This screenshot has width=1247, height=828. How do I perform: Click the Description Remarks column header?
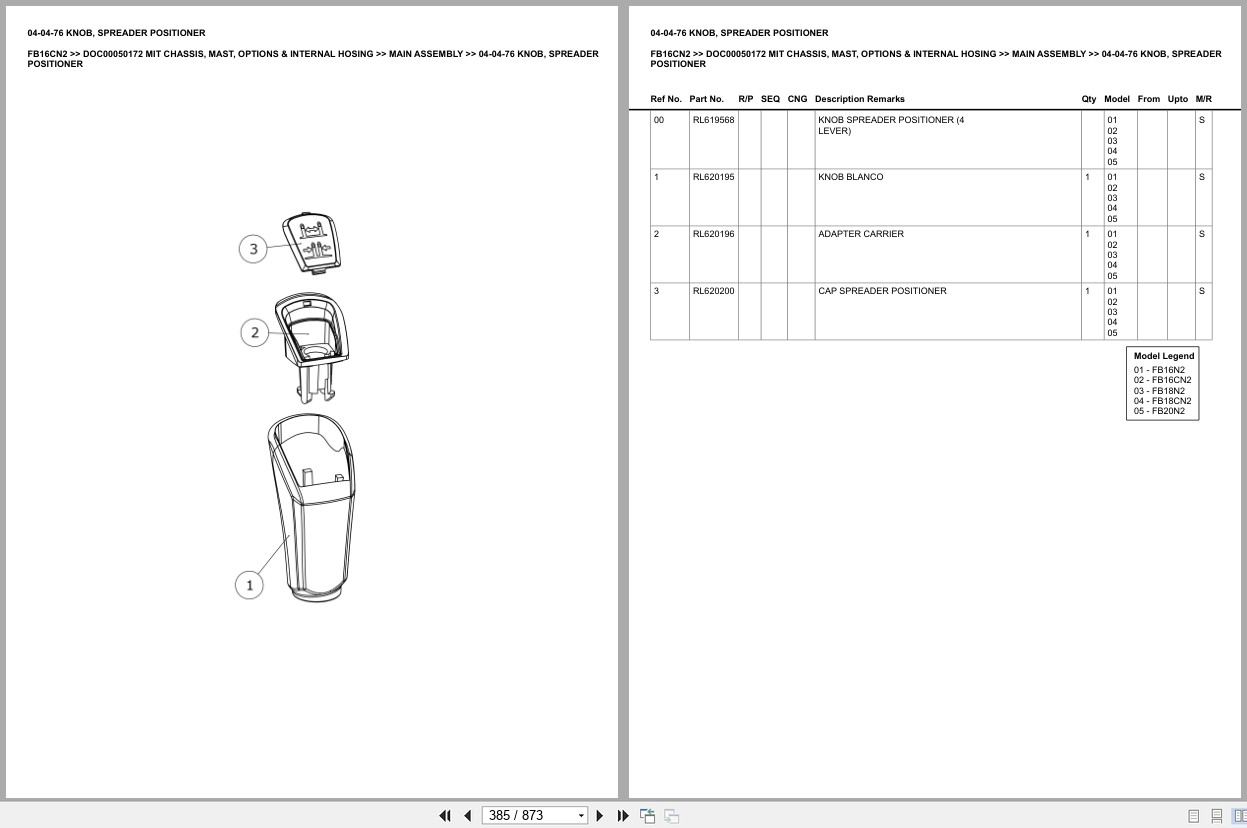point(859,99)
